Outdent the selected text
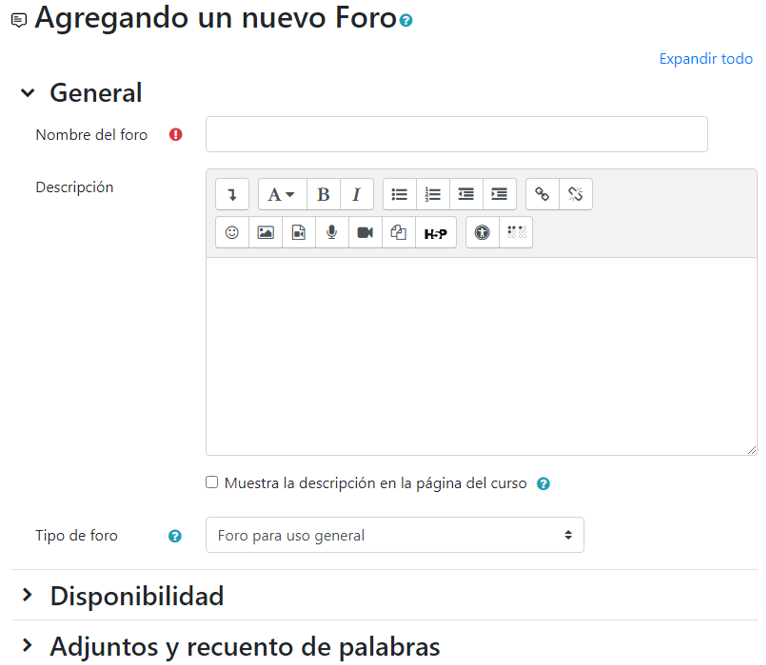766x665 pixels. (466, 194)
